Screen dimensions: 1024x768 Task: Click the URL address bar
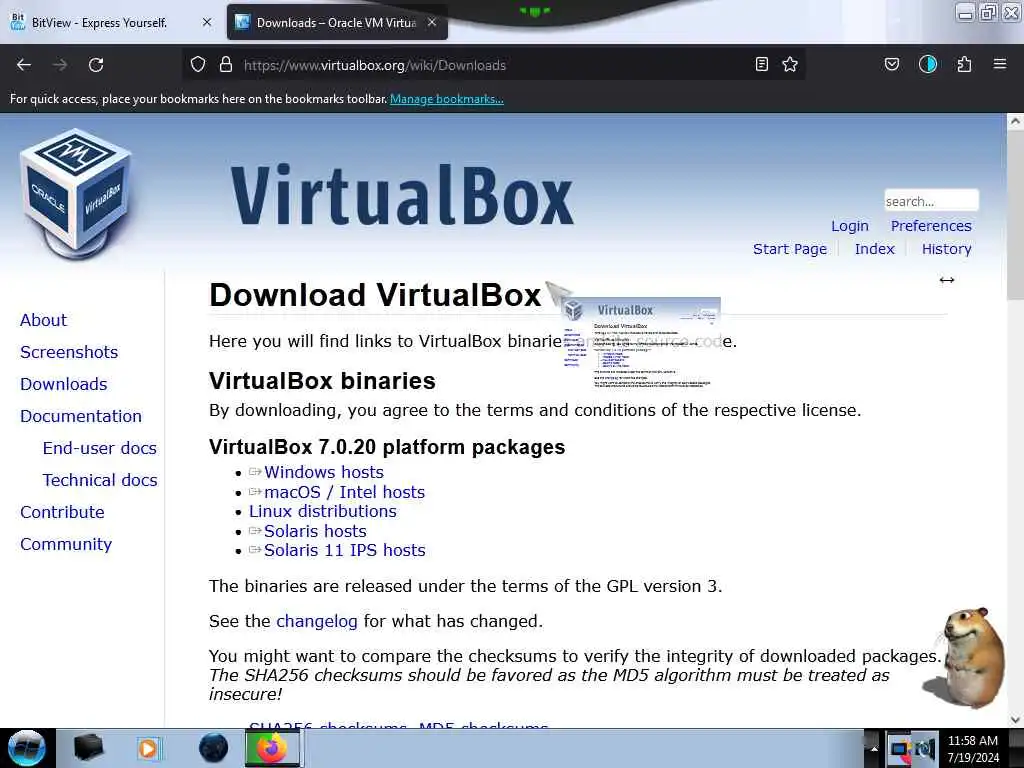point(494,65)
